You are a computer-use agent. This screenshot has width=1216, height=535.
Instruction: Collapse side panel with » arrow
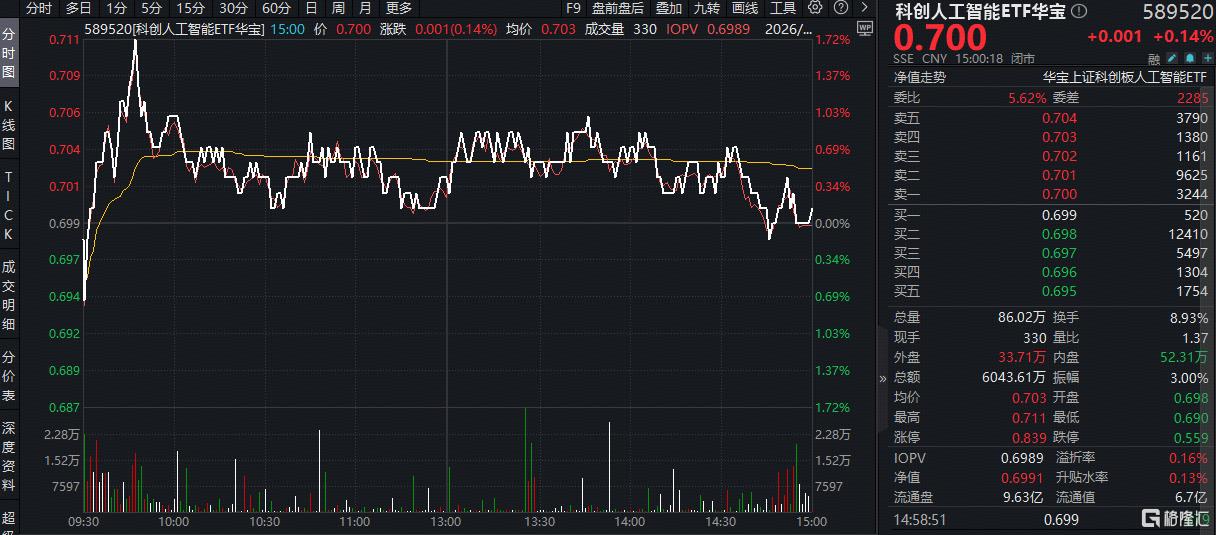click(x=882, y=379)
